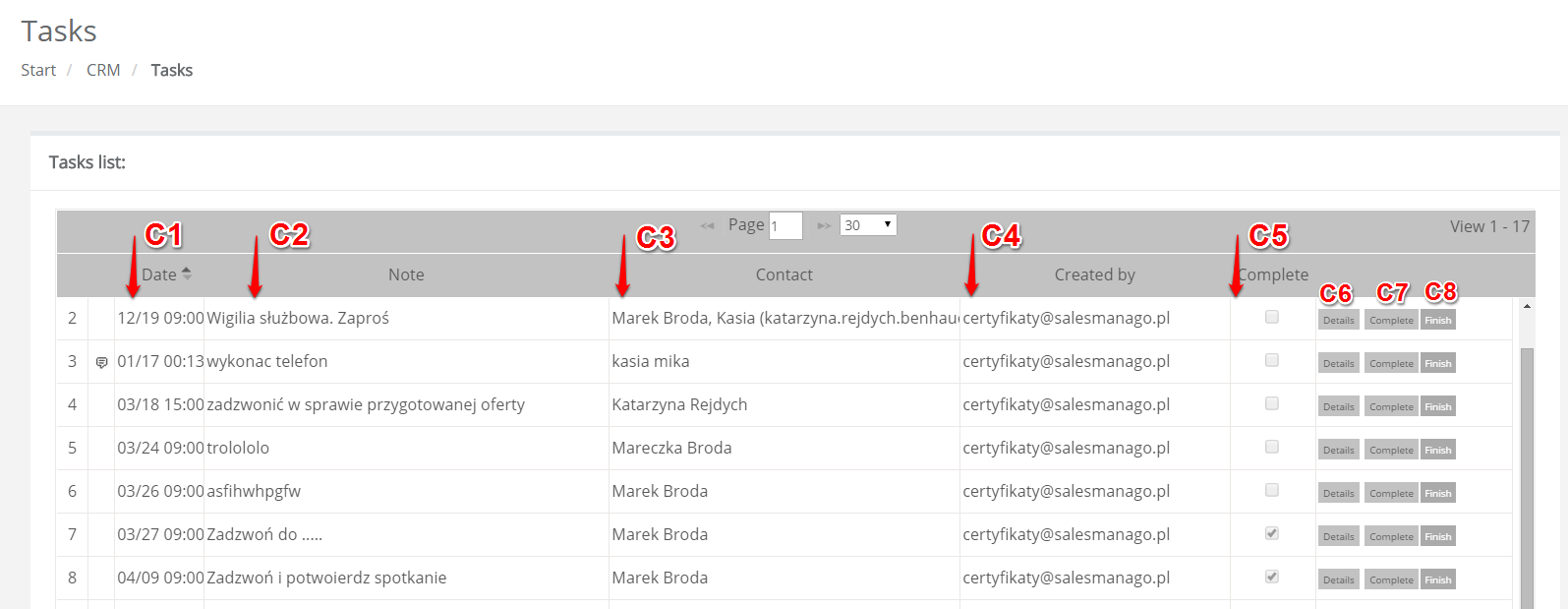The image size is (1568, 609).
Task: Uncheck the Complete checkbox for Zadzwoń do .....
Action: pyautogui.click(x=1272, y=533)
